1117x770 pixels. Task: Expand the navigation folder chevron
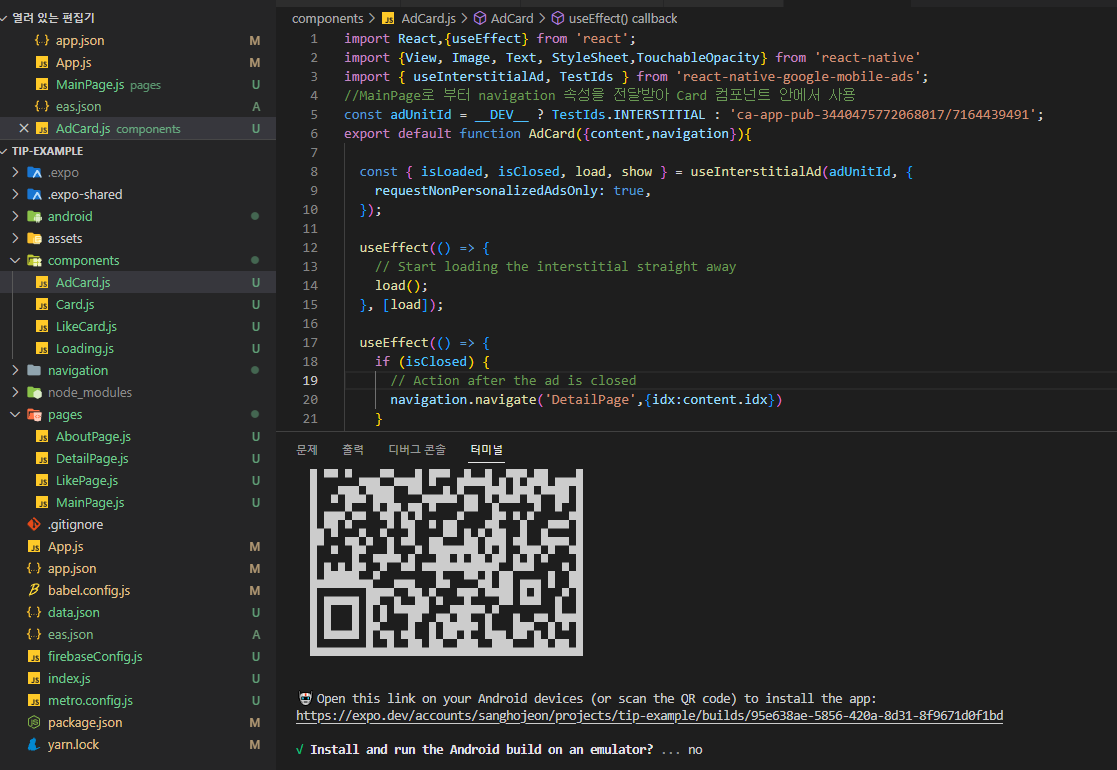point(16,370)
